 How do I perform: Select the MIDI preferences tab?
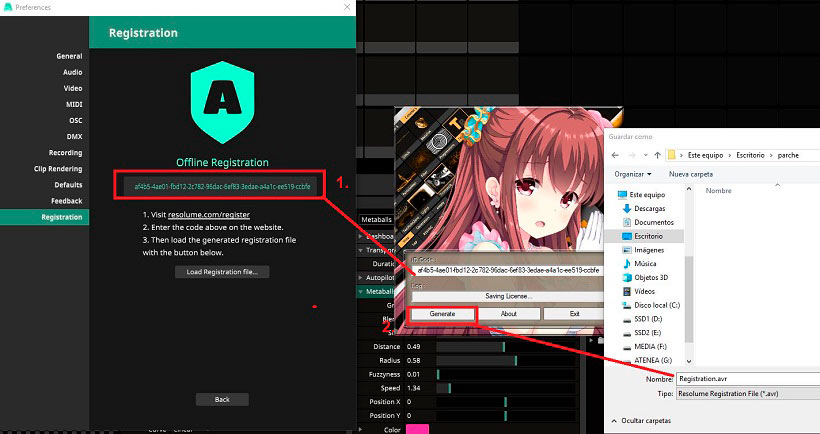pyautogui.click(x=74, y=105)
